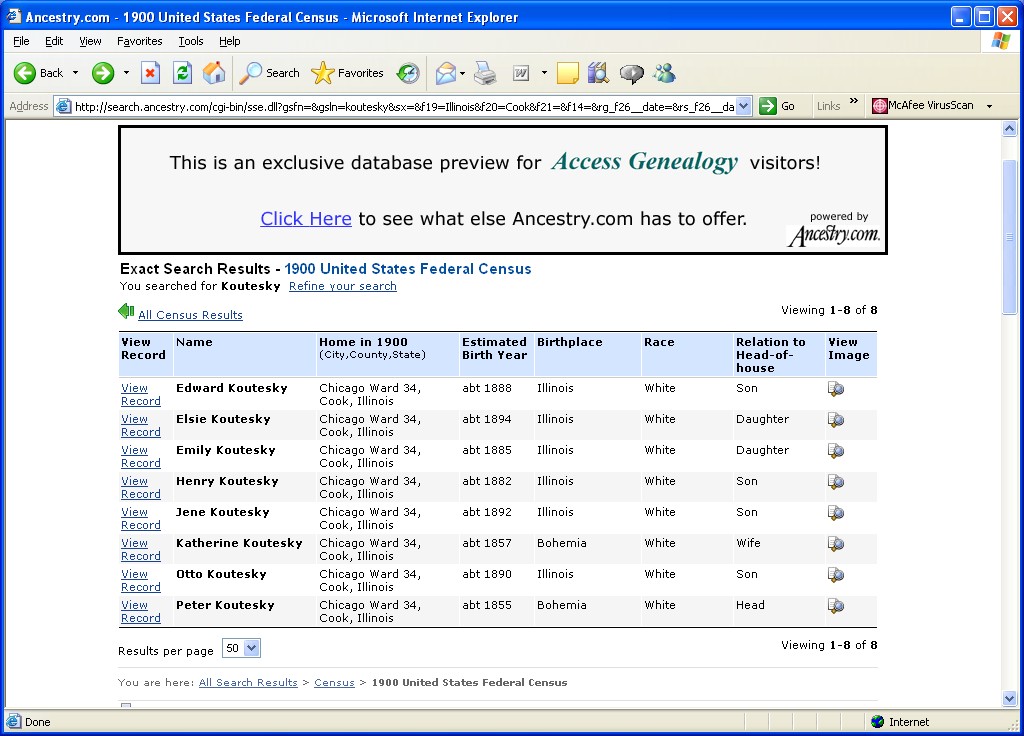
Task: Expand the Mail button dropdown arrow
Action: 462,73
